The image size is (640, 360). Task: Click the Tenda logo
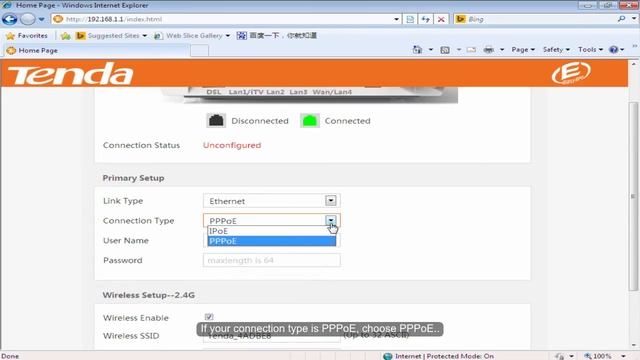pyautogui.click(x=71, y=74)
